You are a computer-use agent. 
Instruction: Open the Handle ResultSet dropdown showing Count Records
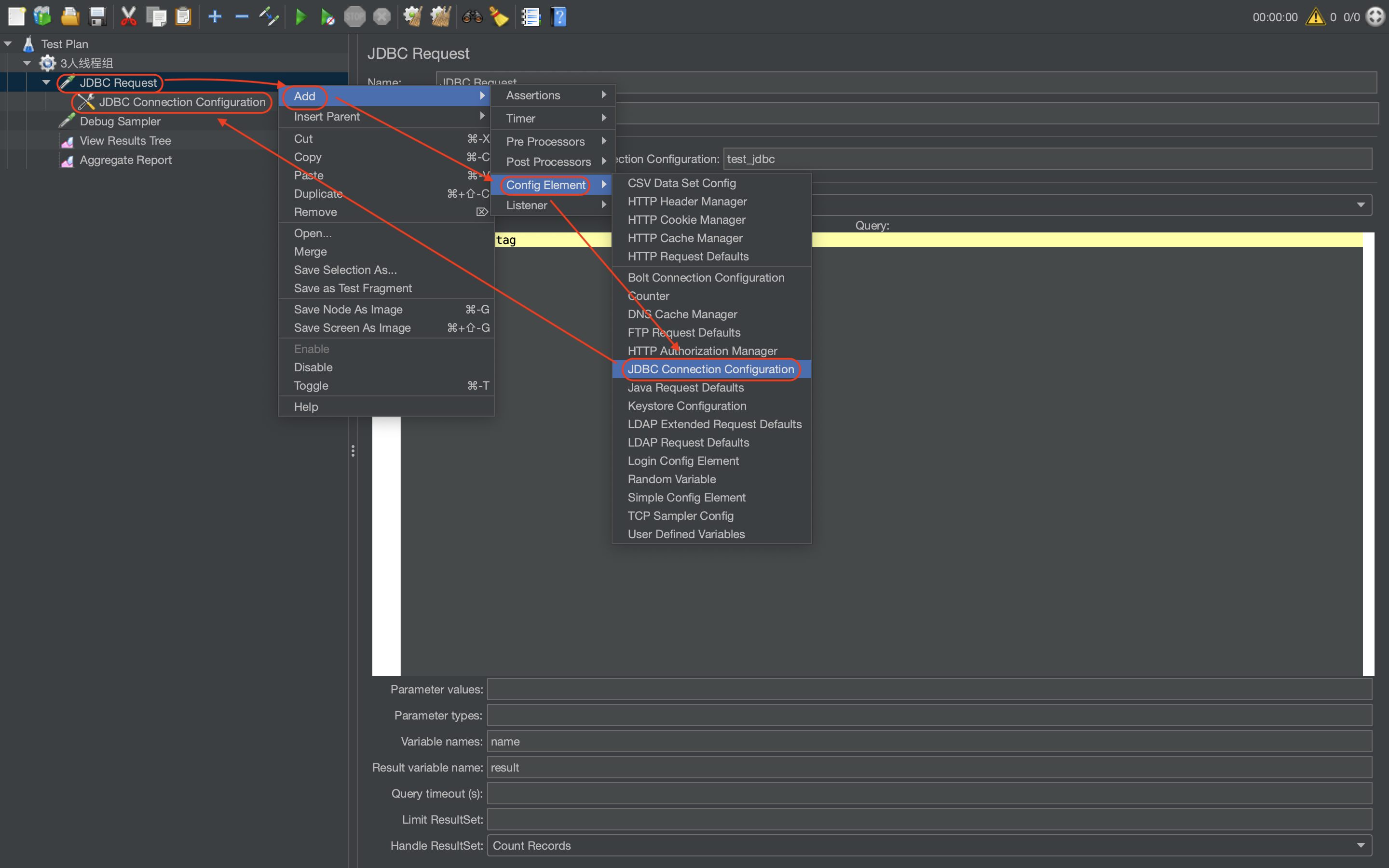click(x=1362, y=845)
